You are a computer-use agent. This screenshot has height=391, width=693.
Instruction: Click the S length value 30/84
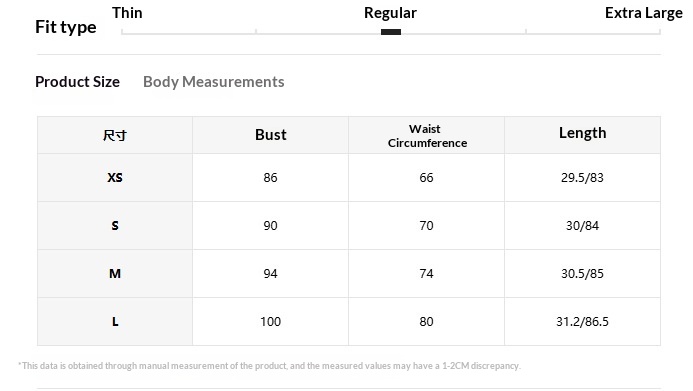coord(583,226)
